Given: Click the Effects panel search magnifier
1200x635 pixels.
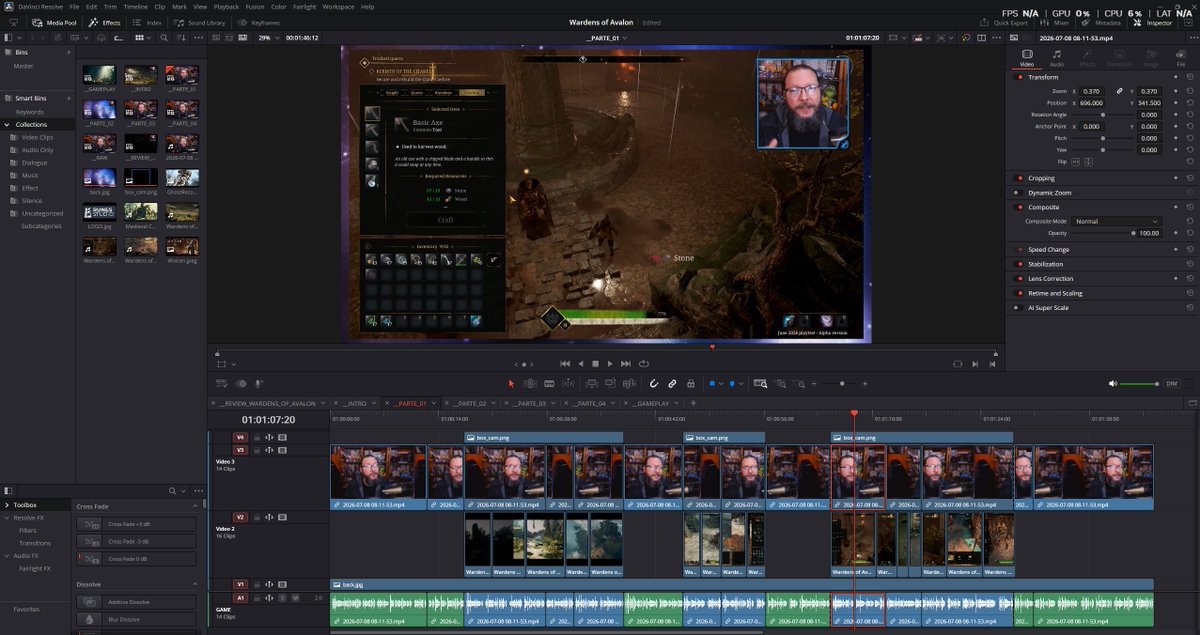Looking at the screenshot, I should 172,491.
